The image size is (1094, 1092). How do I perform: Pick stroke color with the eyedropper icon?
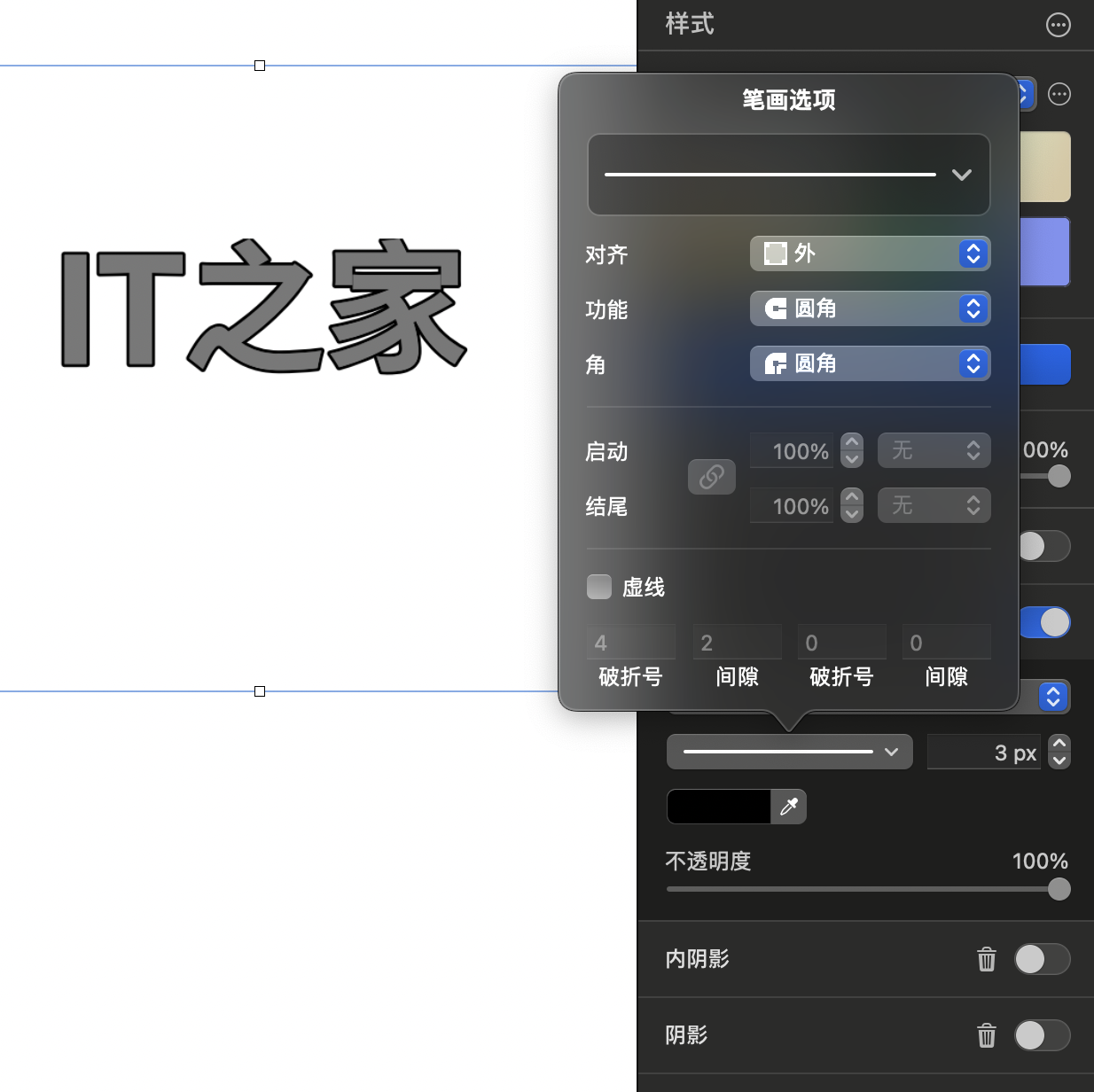point(789,807)
